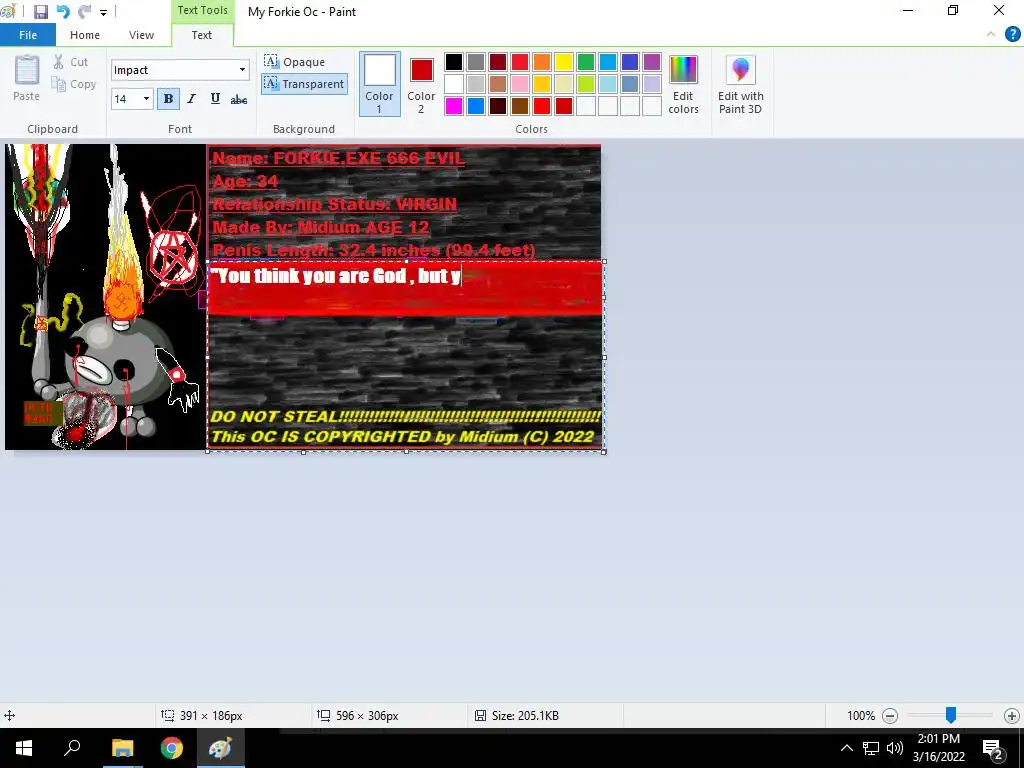Pick the purple color swatch

click(x=652, y=62)
